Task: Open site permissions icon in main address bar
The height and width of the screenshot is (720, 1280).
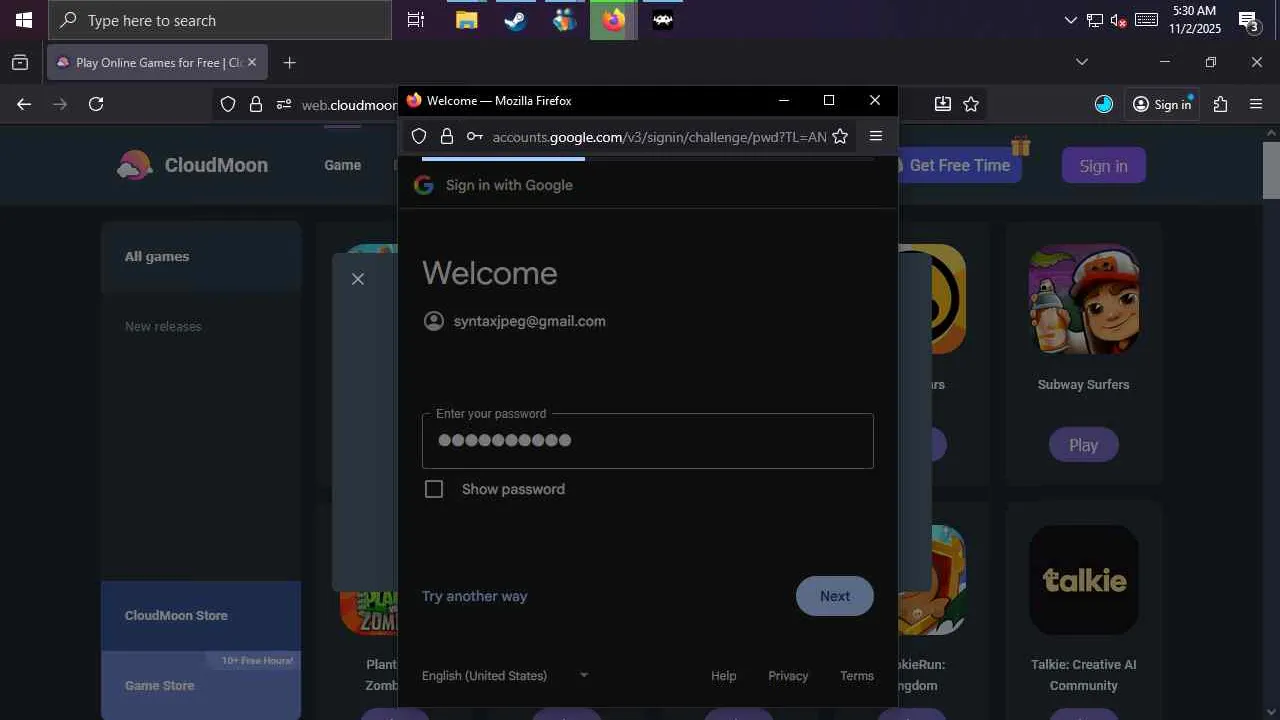Action: 284,104
